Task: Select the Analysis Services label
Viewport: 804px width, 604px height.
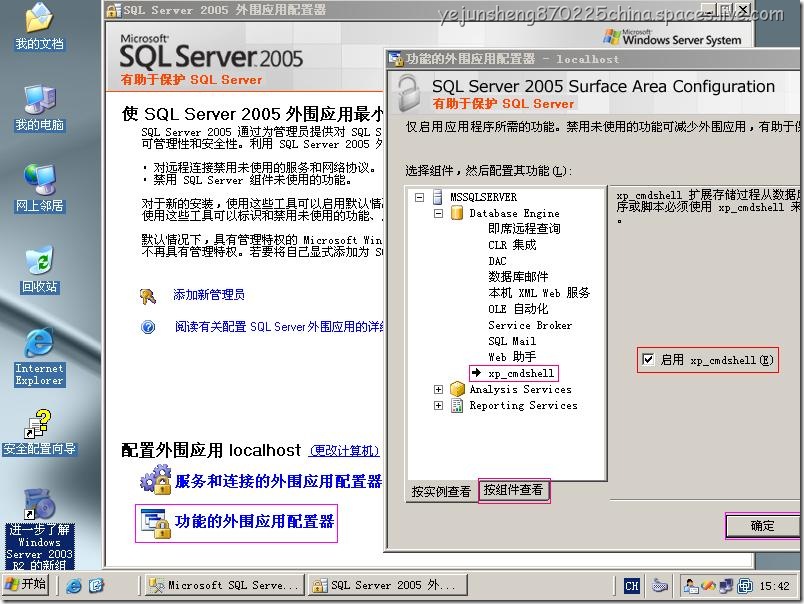Action: click(520, 389)
